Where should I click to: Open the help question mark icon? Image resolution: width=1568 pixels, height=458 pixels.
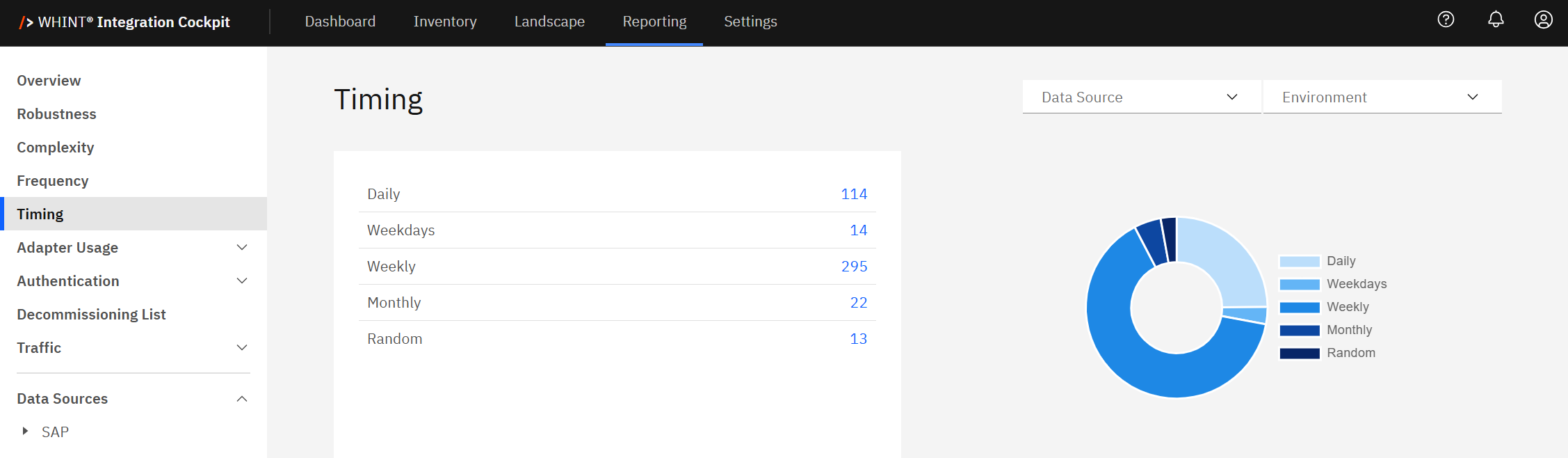coord(1446,19)
